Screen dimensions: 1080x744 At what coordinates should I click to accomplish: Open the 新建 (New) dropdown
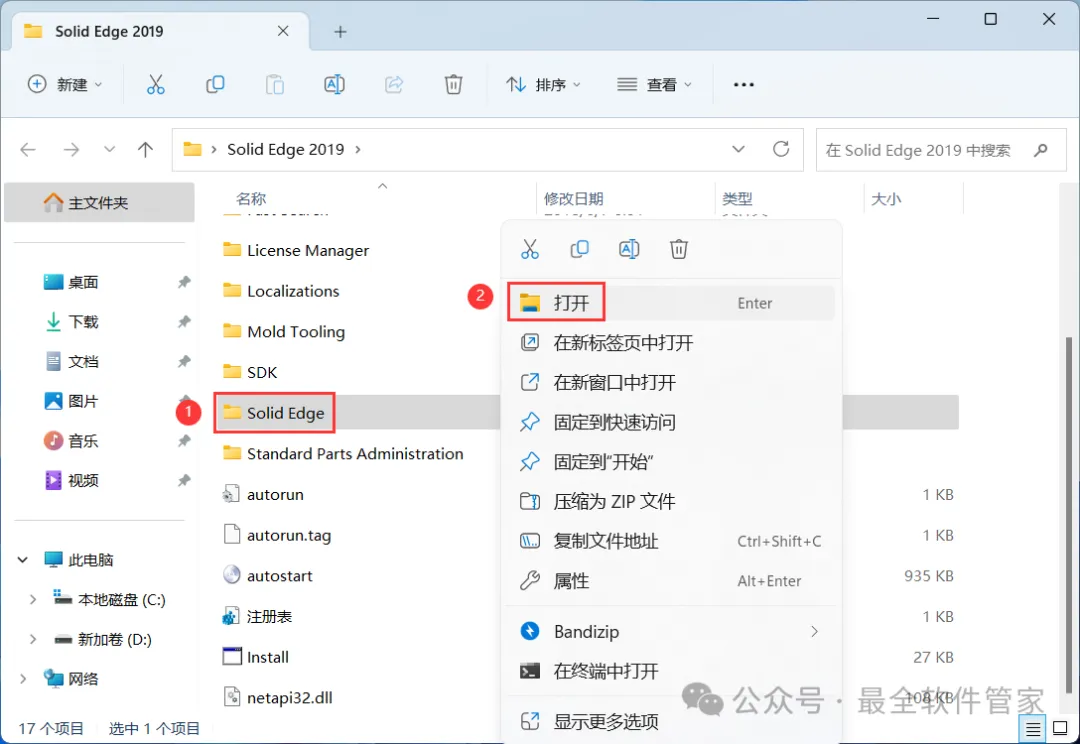coord(65,84)
